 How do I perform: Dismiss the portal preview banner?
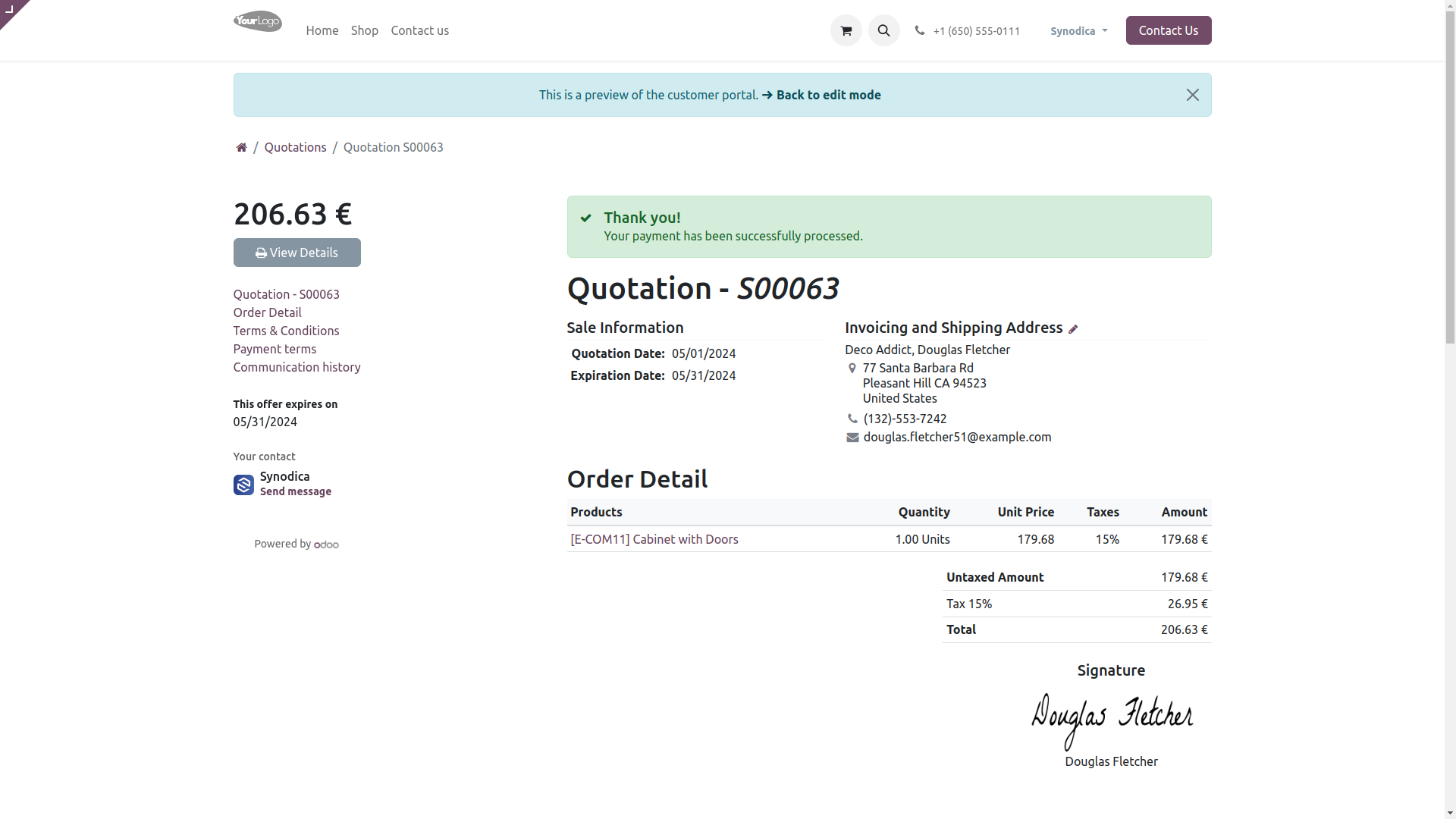1192,95
